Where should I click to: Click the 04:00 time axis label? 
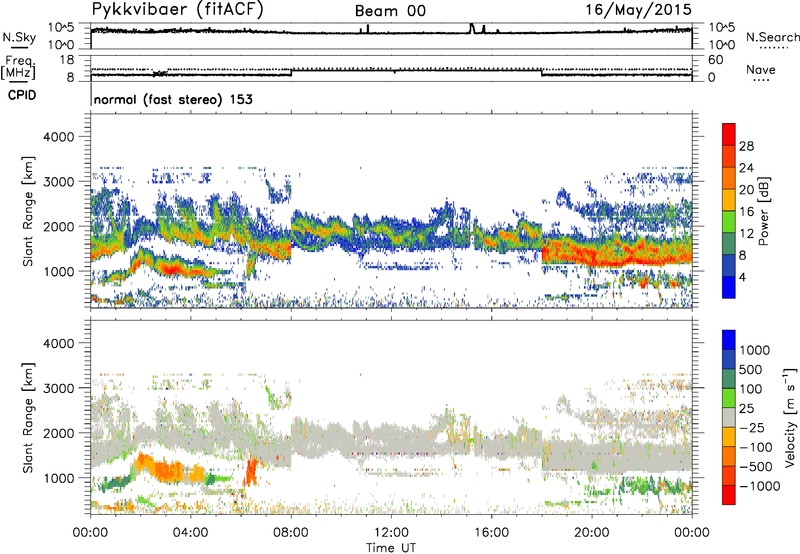tap(191, 533)
